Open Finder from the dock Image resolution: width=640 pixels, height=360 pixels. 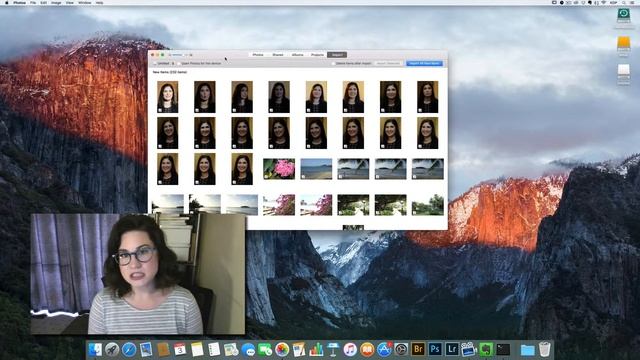[95, 350]
